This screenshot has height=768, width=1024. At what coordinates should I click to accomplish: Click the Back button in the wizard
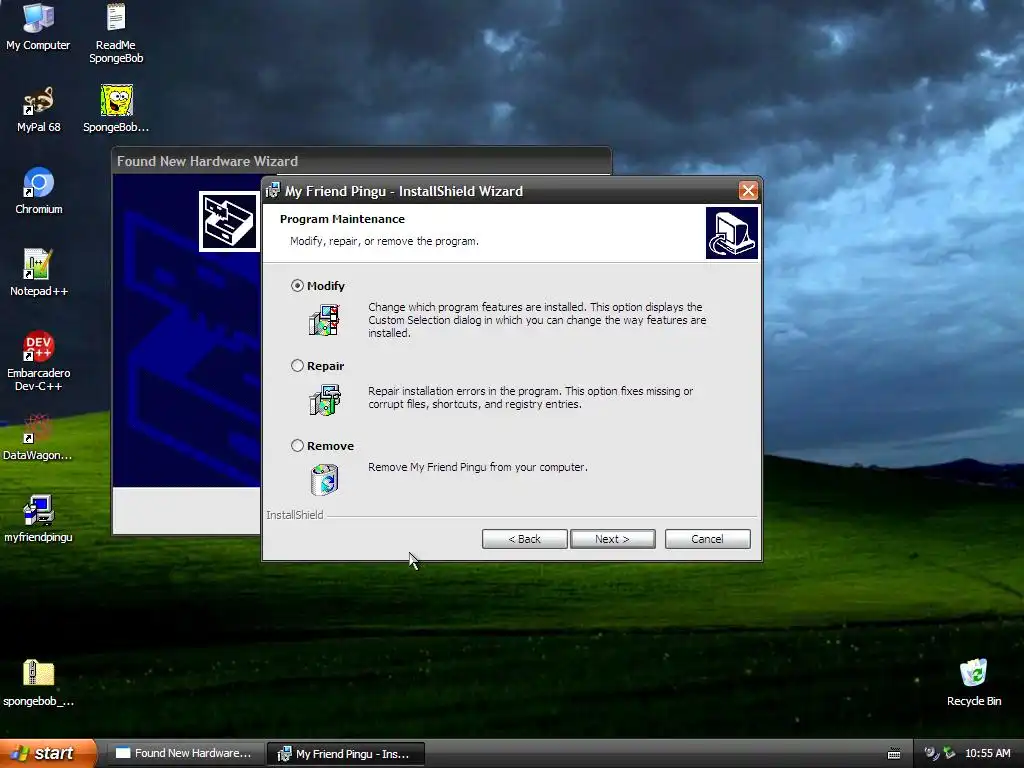pyautogui.click(x=524, y=539)
